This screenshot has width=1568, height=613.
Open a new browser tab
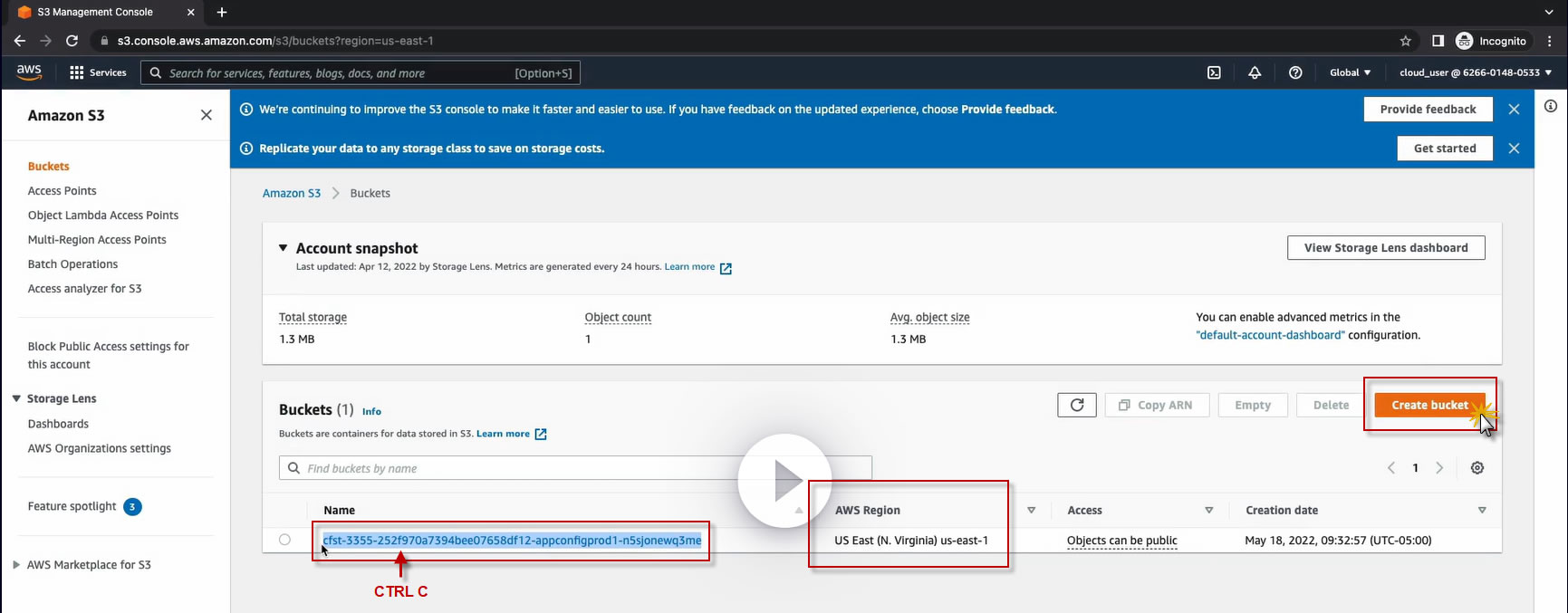click(222, 12)
